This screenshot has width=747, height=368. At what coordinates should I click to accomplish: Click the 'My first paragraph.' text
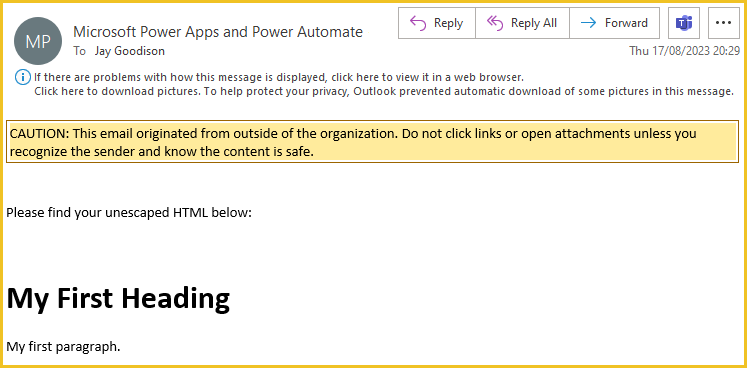pyautogui.click(x=63, y=347)
